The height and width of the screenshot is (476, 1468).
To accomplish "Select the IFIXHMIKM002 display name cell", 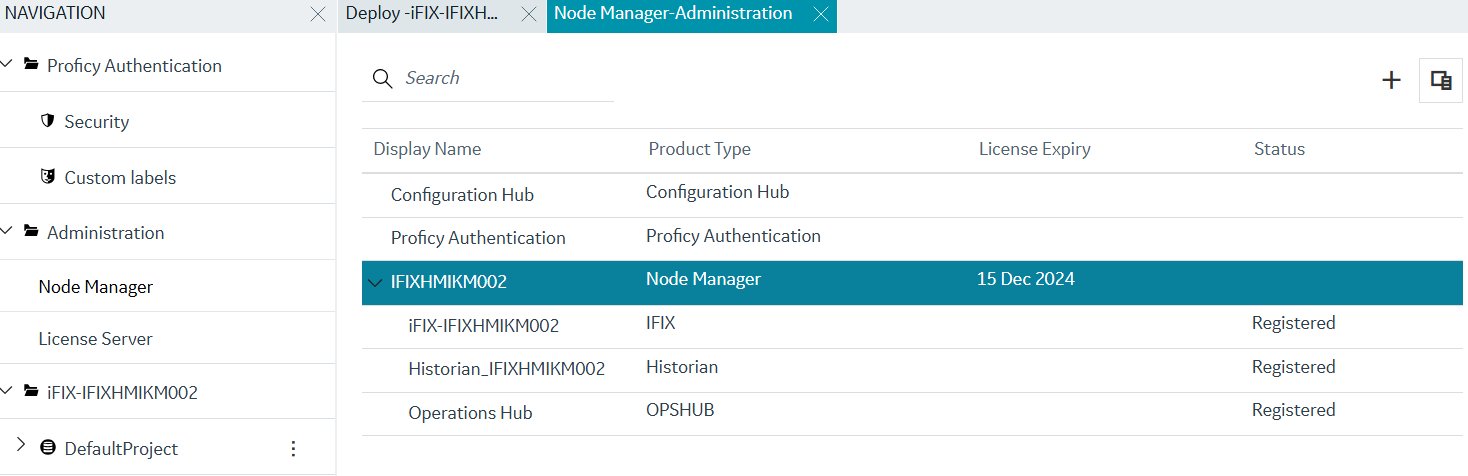I will click(x=449, y=282).
